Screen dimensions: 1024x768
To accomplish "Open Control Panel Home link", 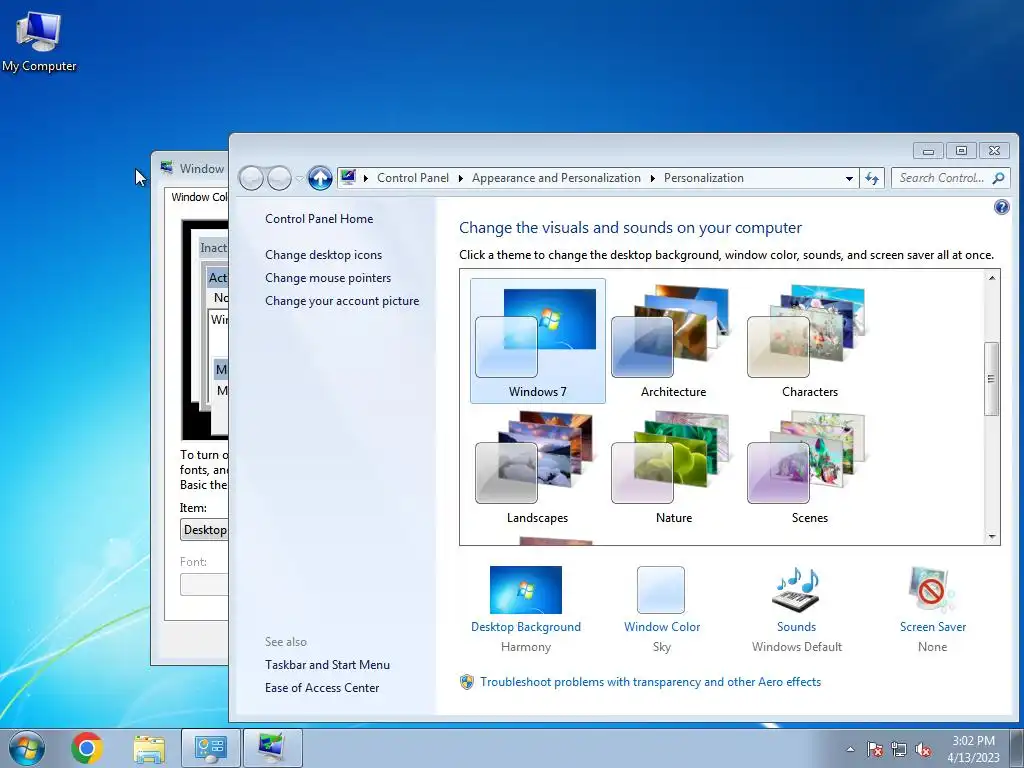I will tap(319, 219).
